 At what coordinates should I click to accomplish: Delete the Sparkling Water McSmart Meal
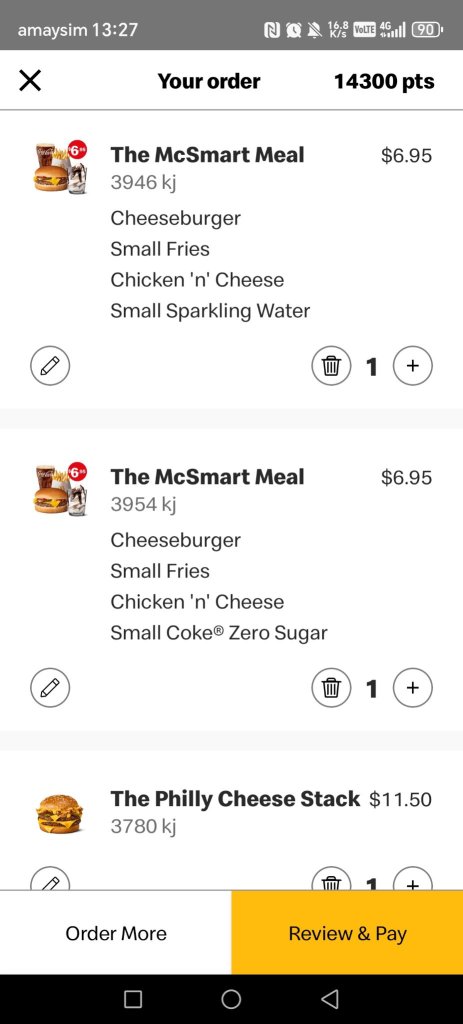[331, 366]
